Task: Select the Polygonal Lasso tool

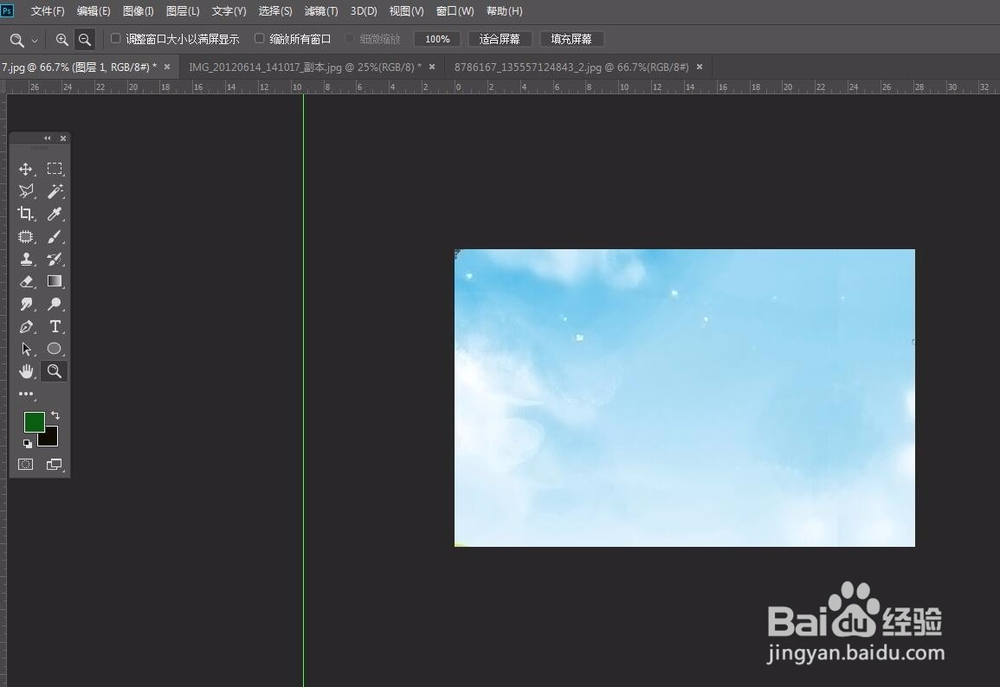Action: click(x=26, y=191)
